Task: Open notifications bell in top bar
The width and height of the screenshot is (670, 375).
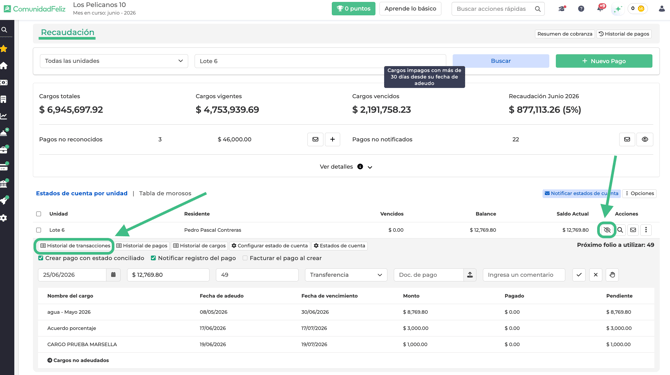Action: coord(601,8)
